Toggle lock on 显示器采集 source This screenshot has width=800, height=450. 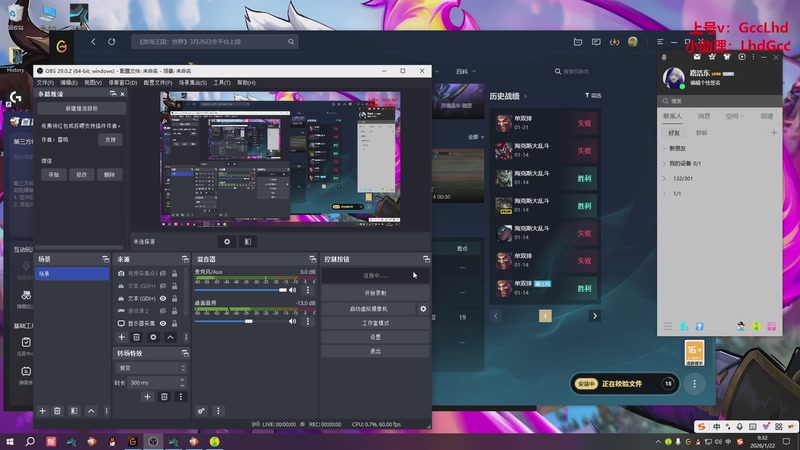point(174,323)
